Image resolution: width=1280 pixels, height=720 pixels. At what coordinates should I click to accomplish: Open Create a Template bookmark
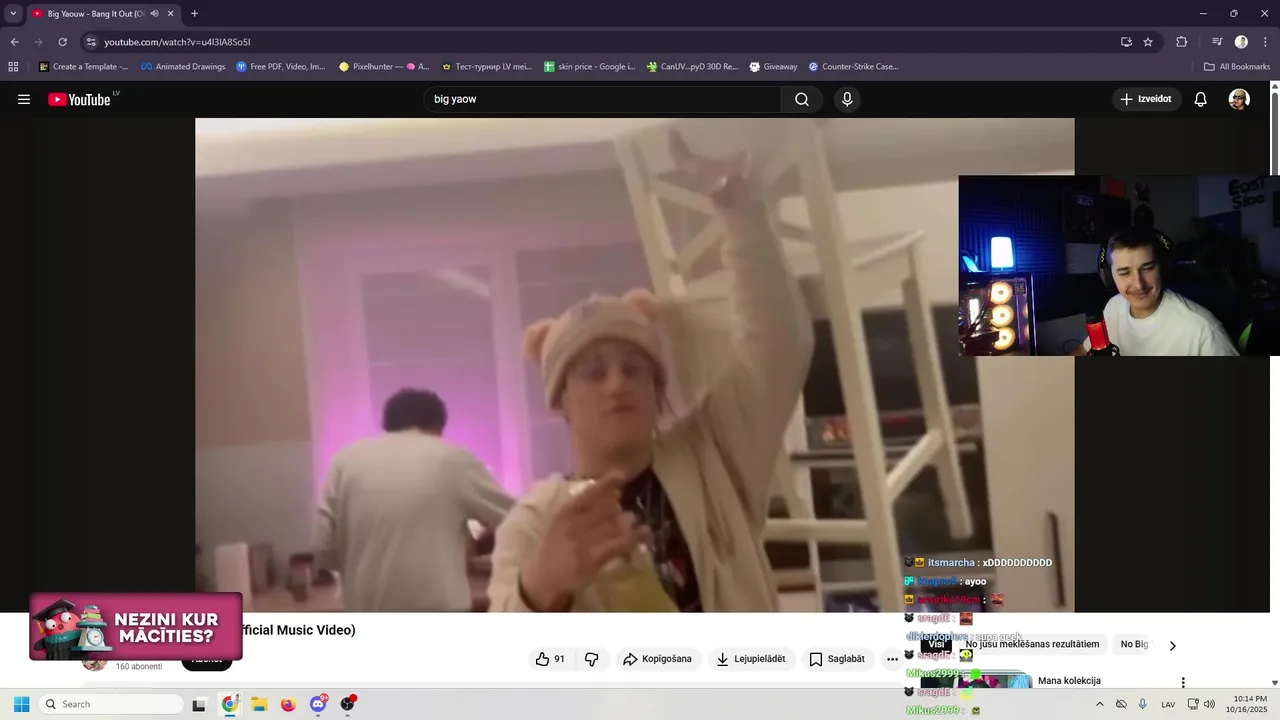click(83, 67)
